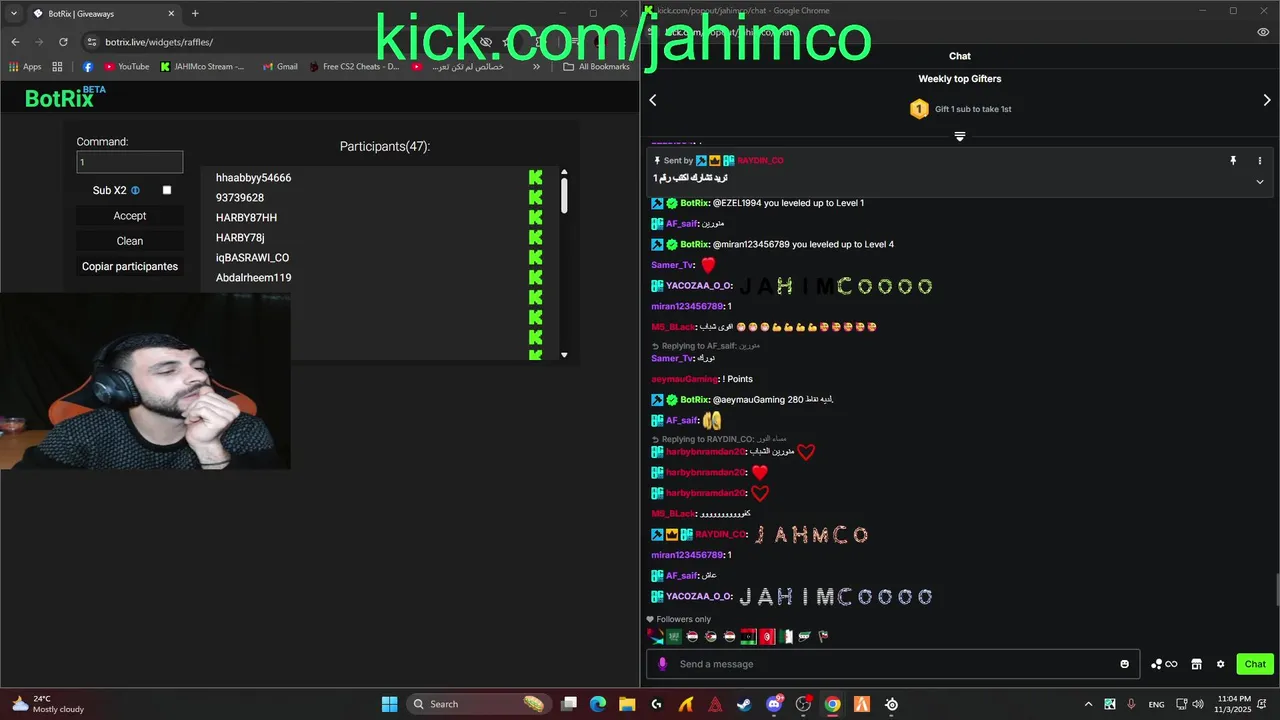
Task: Click the Windows Start button
Action: (389, 704)
